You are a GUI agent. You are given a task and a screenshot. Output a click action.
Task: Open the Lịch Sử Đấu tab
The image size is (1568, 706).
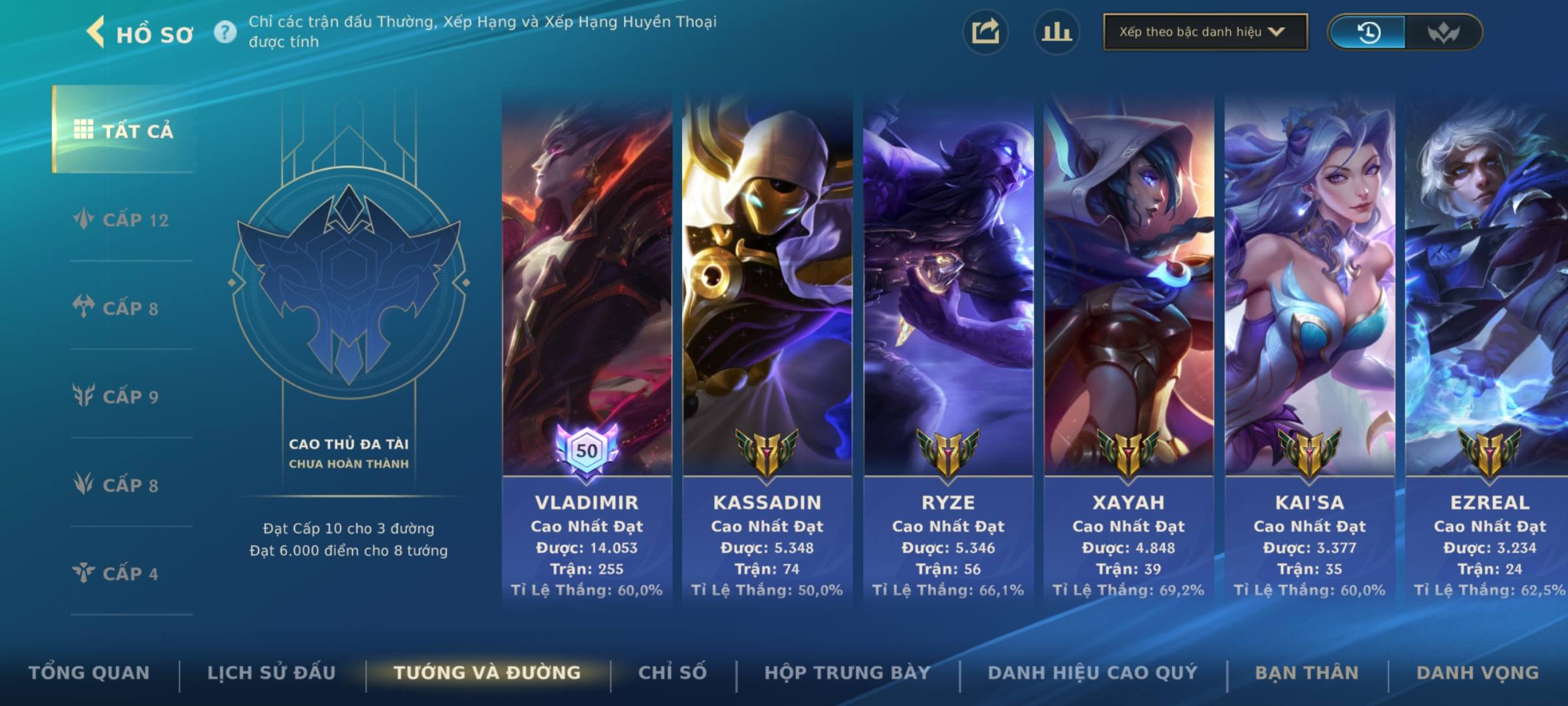point(271,673)
